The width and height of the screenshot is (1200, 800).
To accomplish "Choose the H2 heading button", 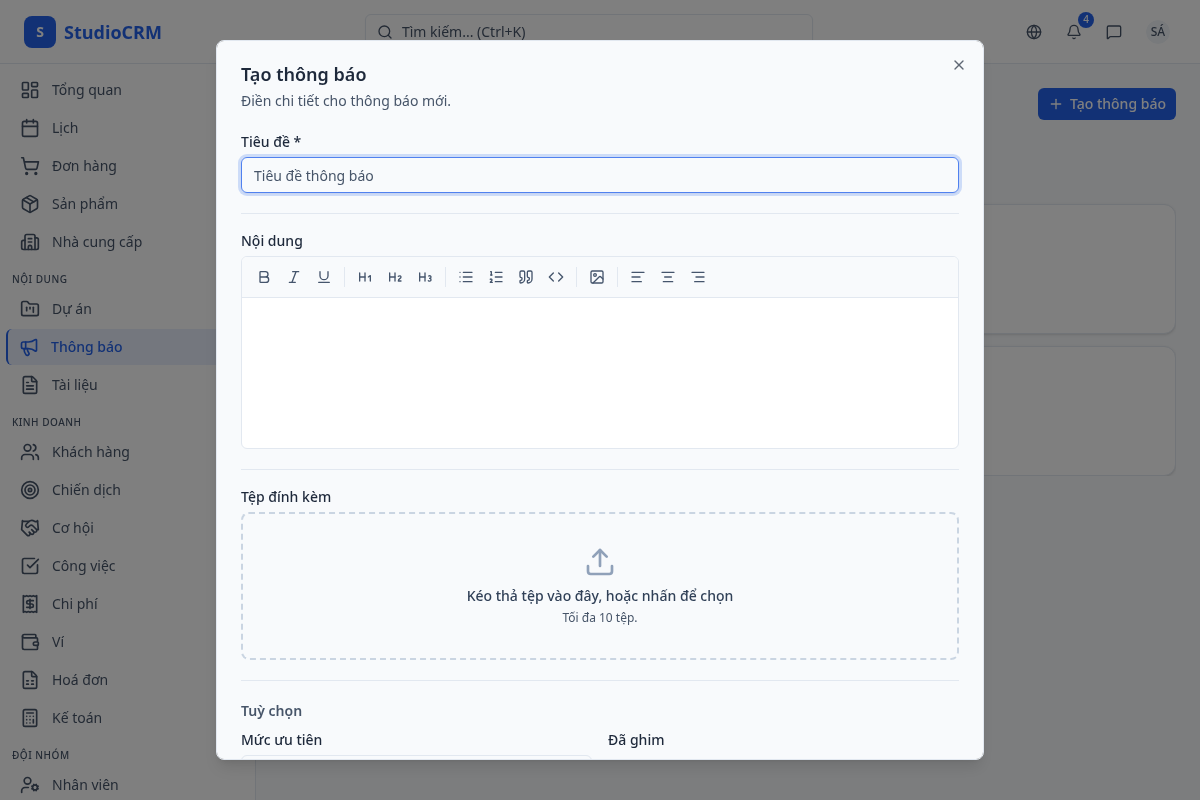I will 395,277.
